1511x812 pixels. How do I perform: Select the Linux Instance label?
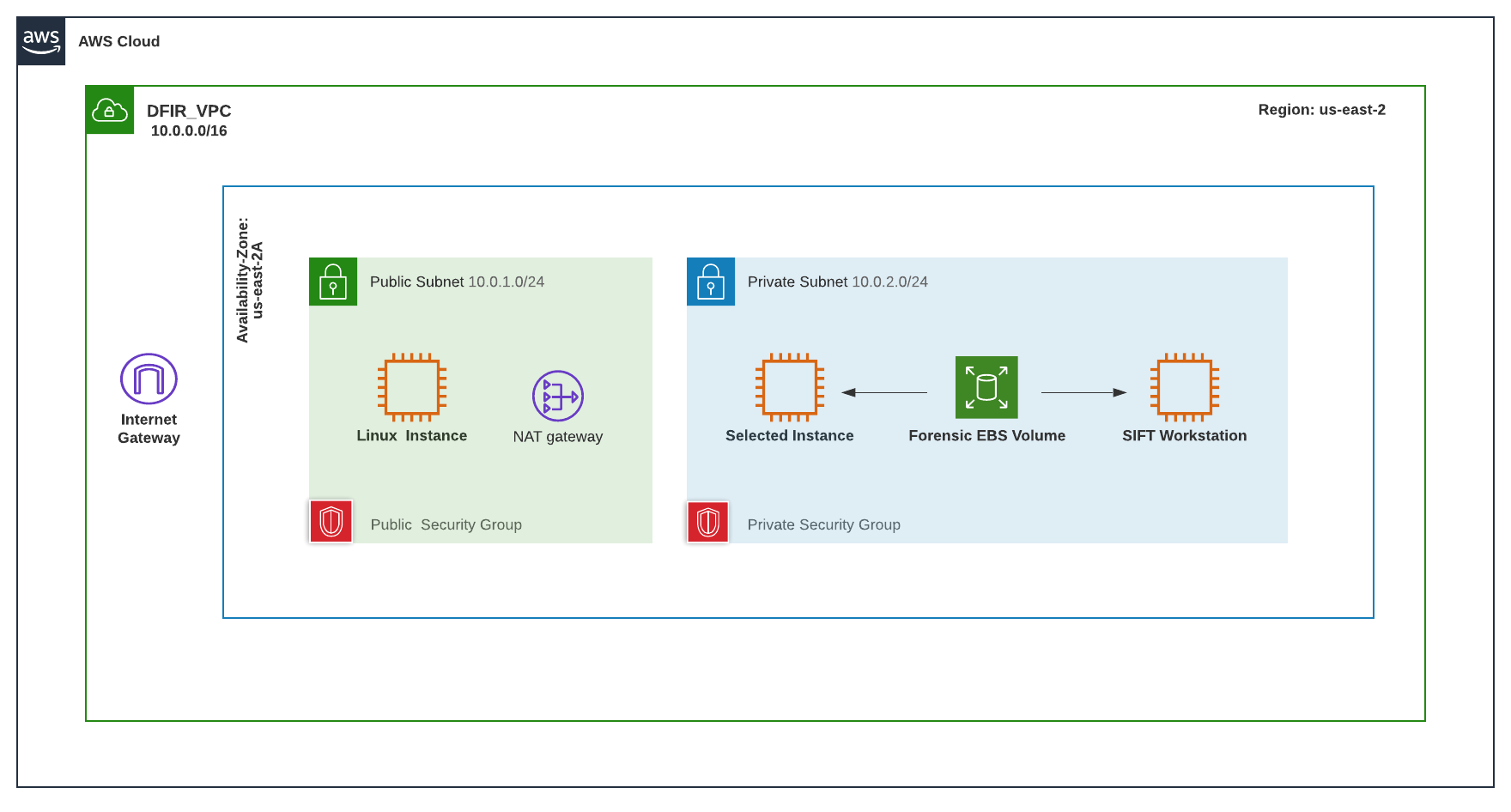[412, 435]
